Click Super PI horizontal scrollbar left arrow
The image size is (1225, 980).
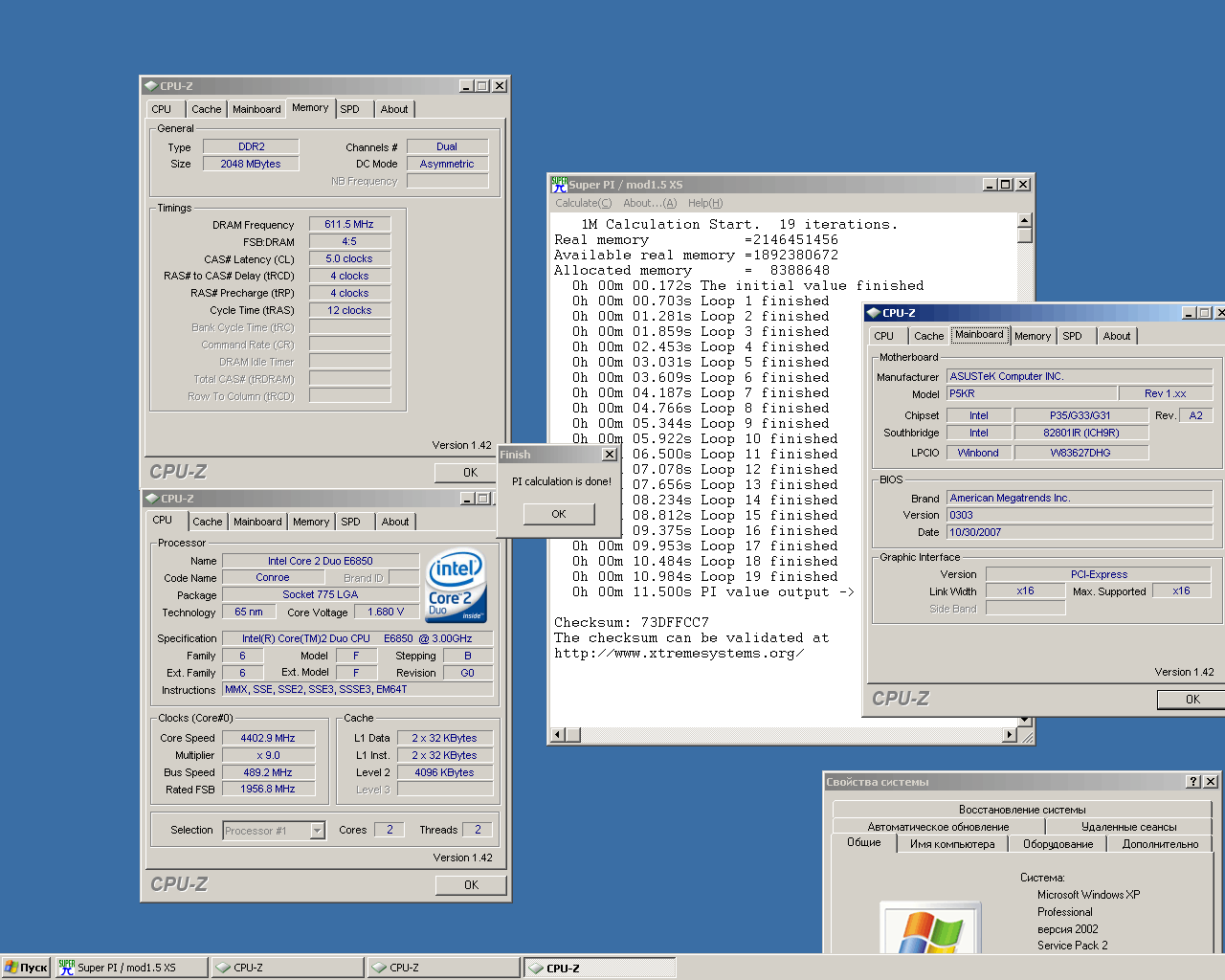(x=557, y=735)
